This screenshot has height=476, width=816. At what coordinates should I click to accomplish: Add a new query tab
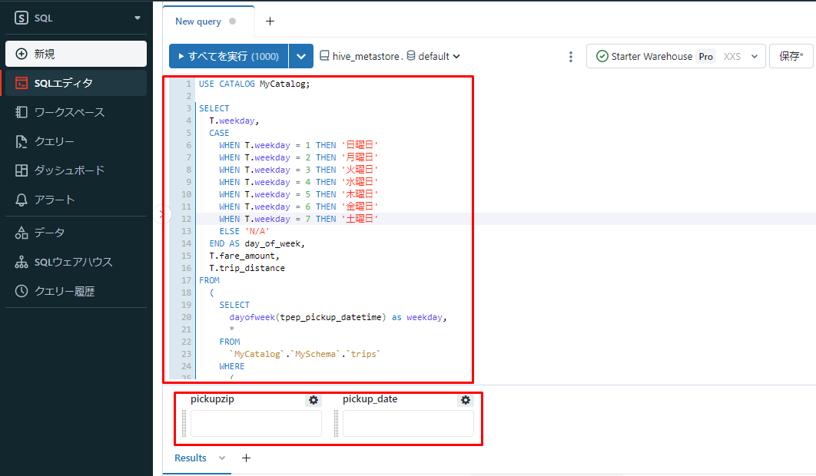tap(270, 21)
